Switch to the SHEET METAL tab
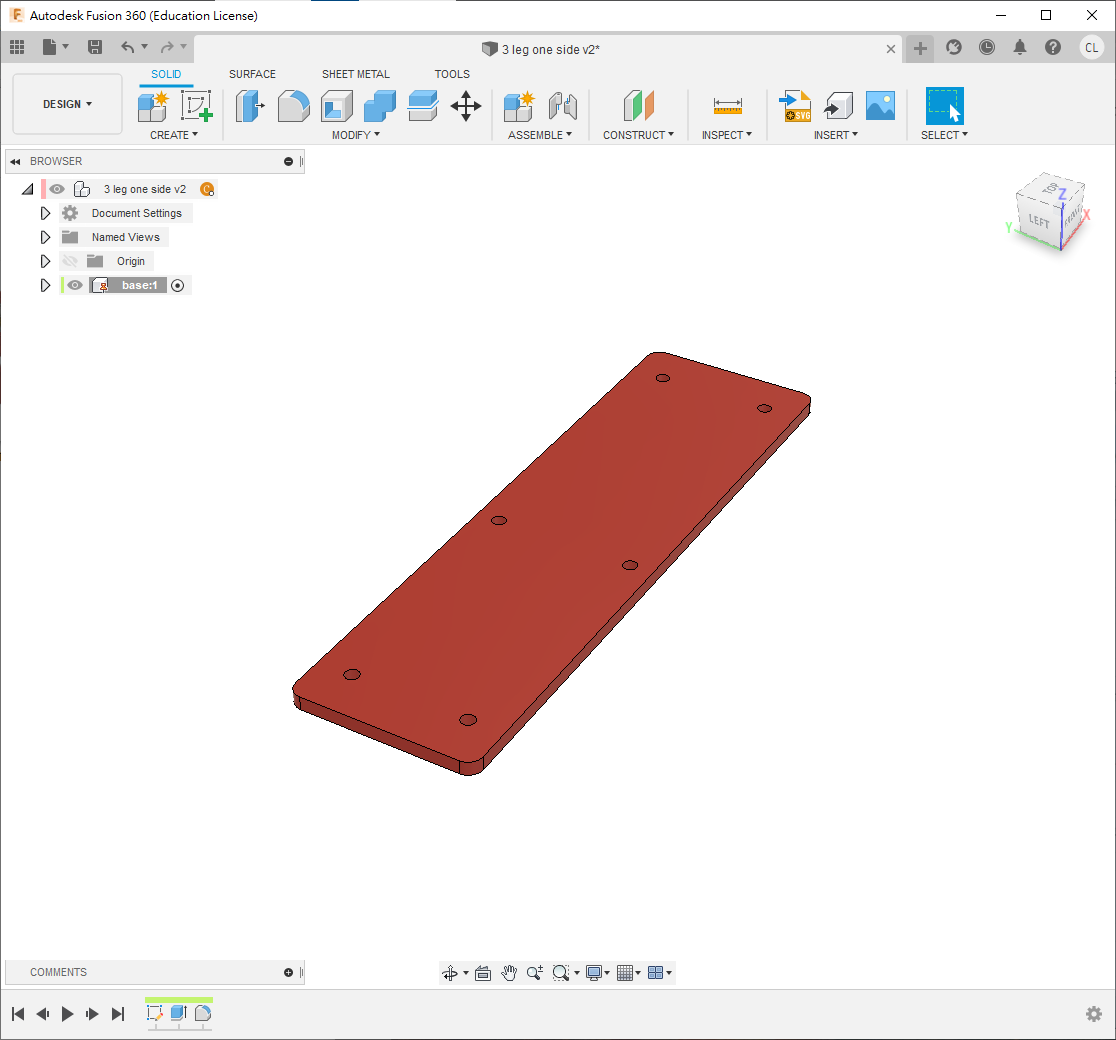This screenshot has height=1040, width=1116. point(355,74)
